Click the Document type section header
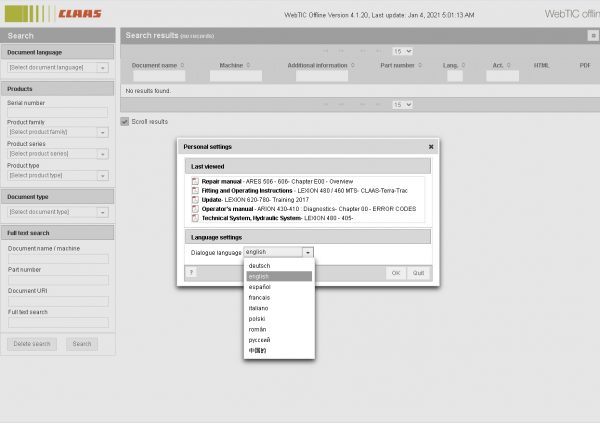 (57, 197)
